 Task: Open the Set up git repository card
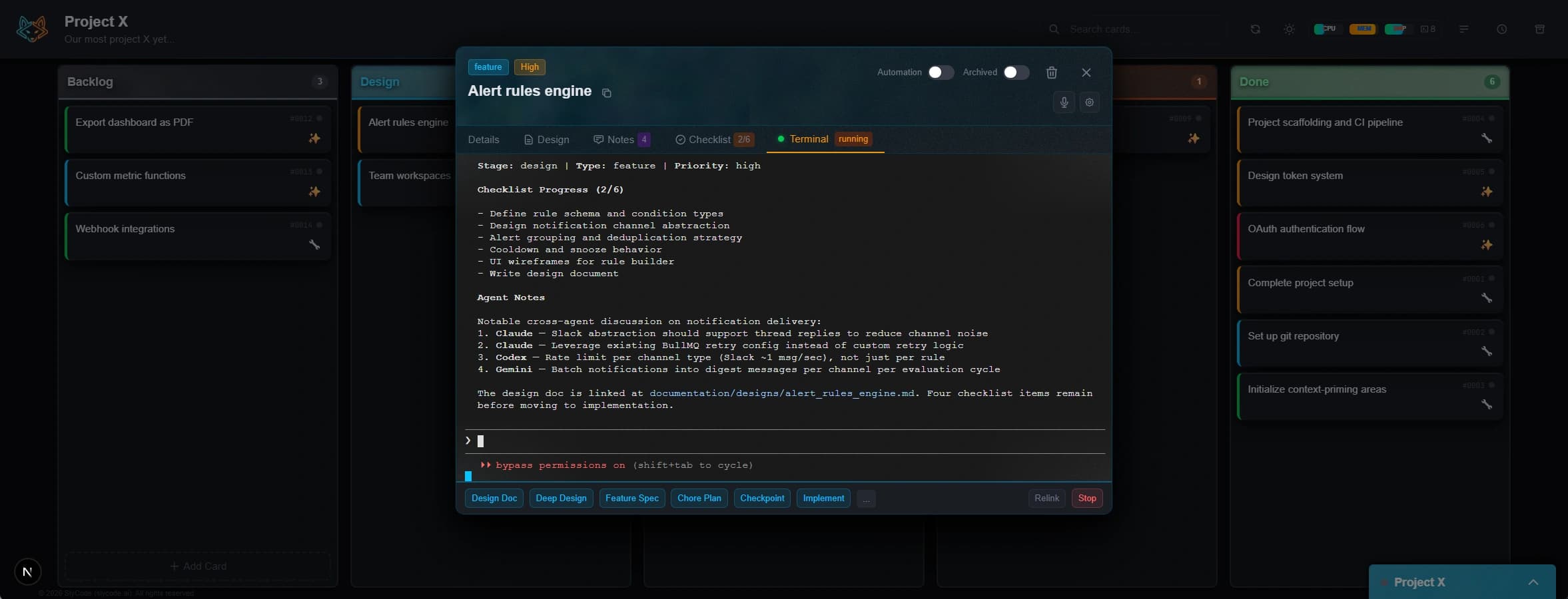[1370, 343]
